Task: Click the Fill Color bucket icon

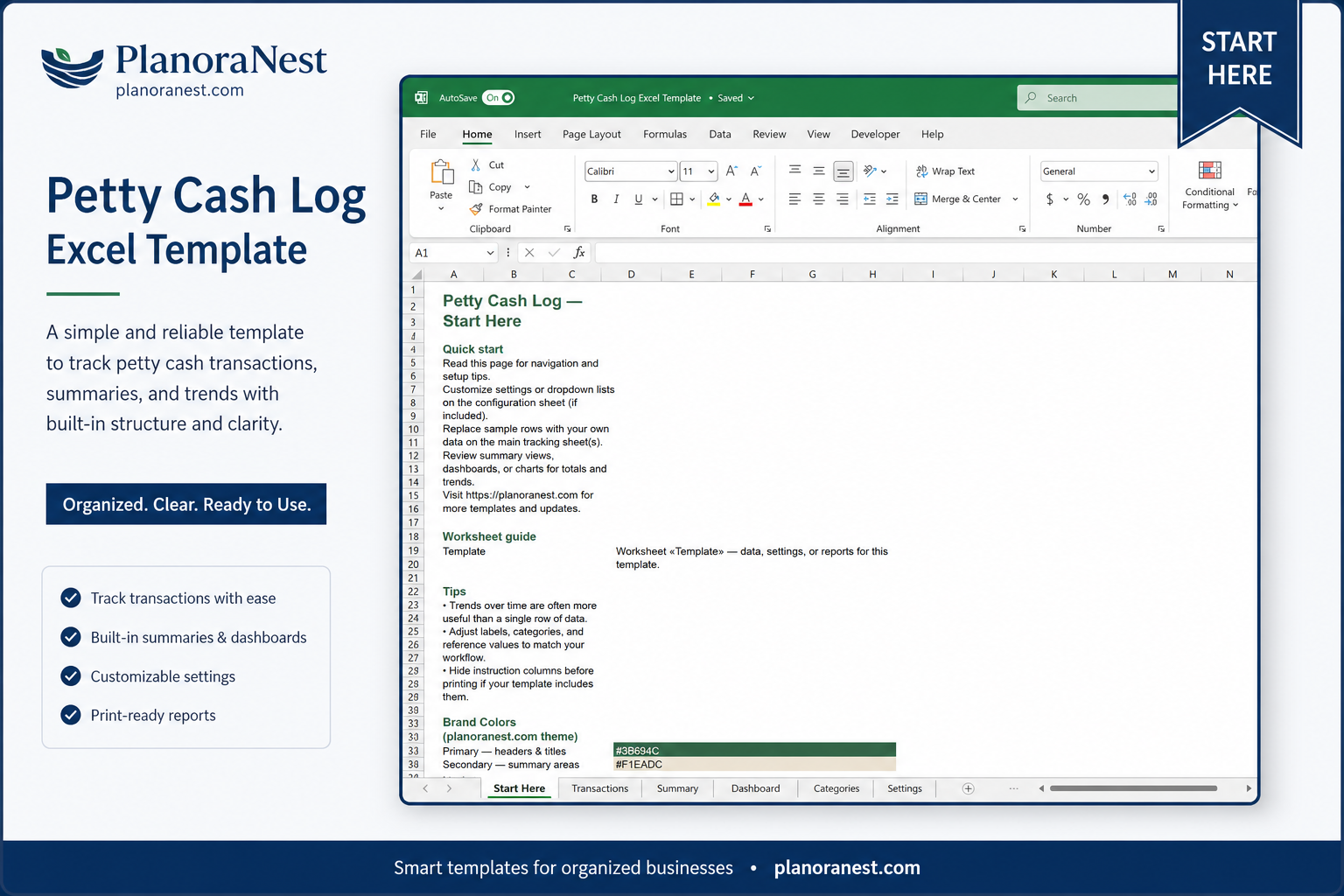Action: point(714,199)
